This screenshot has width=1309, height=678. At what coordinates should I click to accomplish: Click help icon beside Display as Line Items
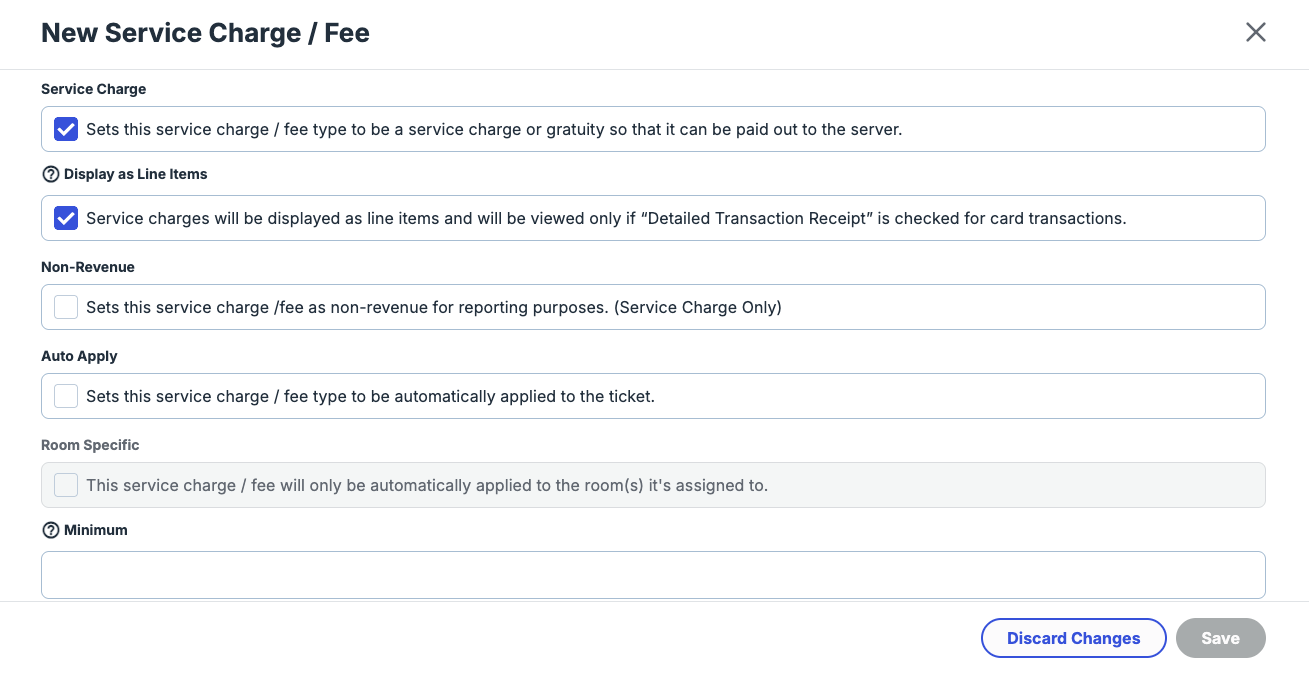(51, 174)
